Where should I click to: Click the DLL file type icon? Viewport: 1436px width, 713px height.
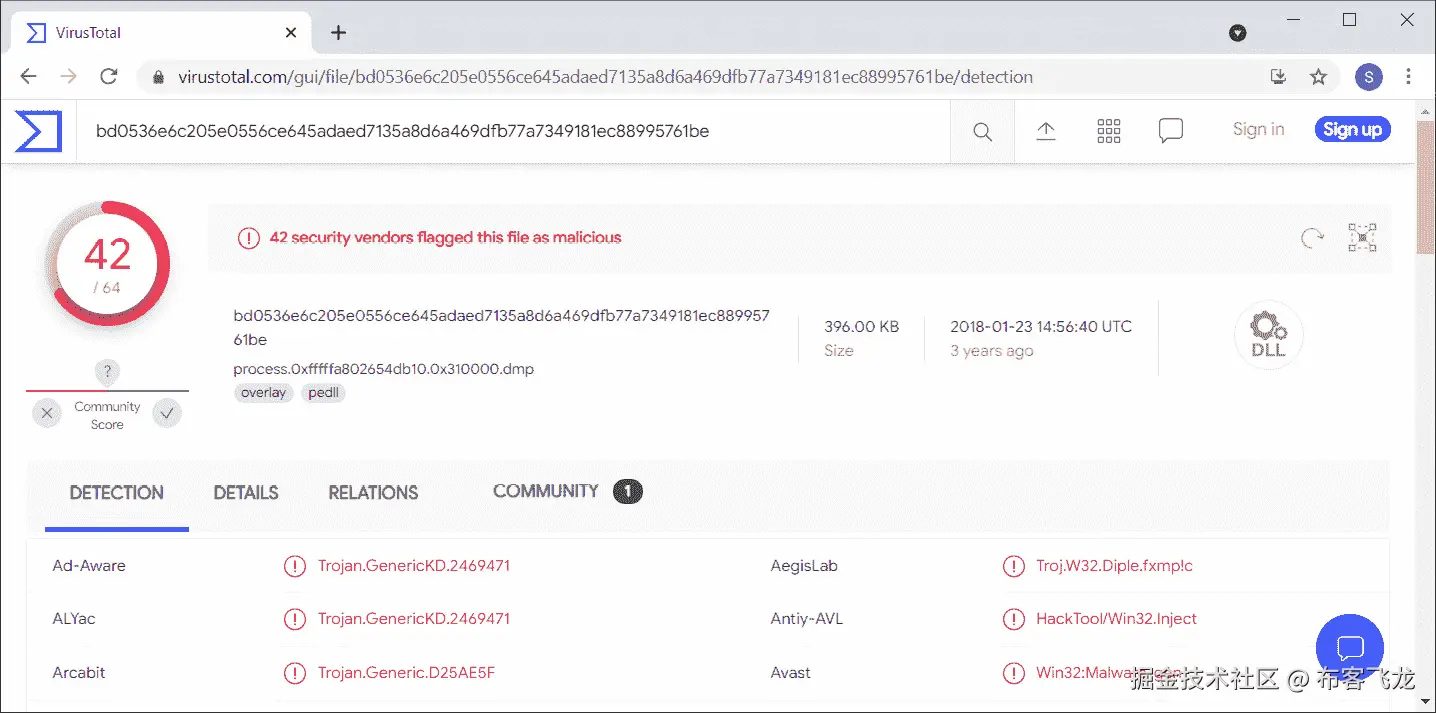coord(1267,334)
